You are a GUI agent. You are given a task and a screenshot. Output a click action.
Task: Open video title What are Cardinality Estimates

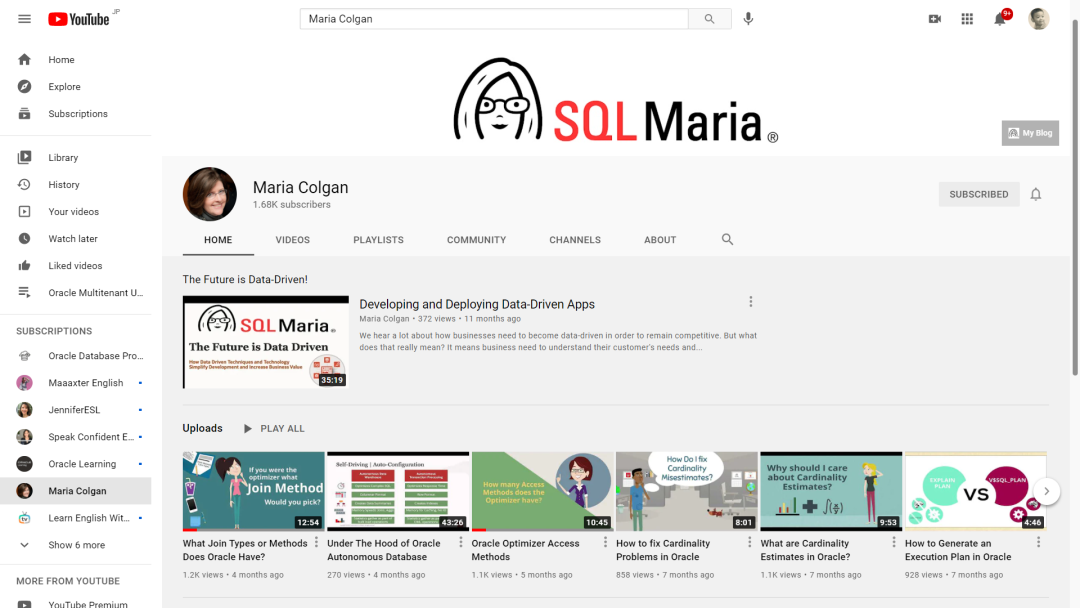(x=805, y=550)
